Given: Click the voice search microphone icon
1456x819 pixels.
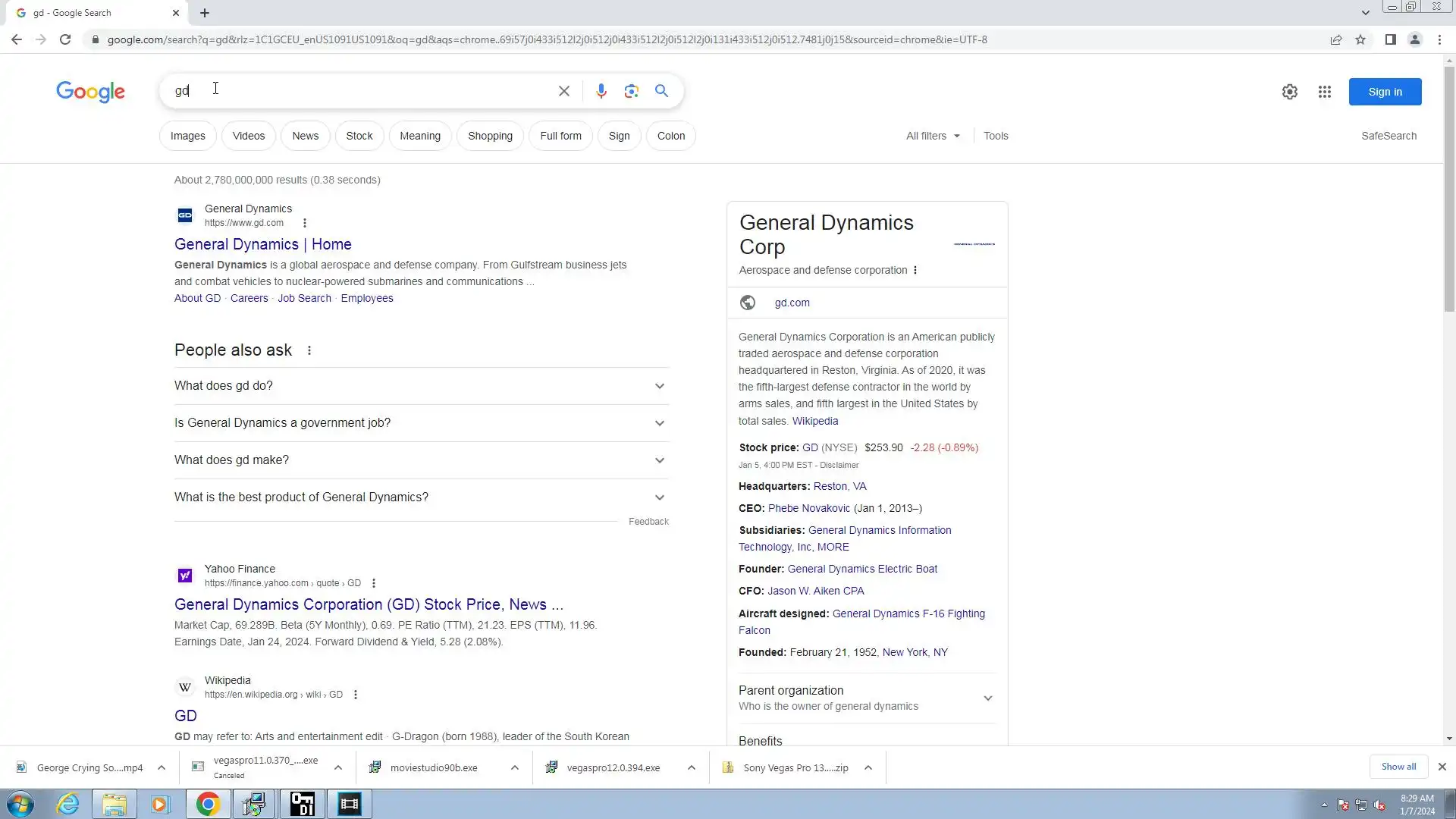Looking at the screenshot, I should 601,91.
